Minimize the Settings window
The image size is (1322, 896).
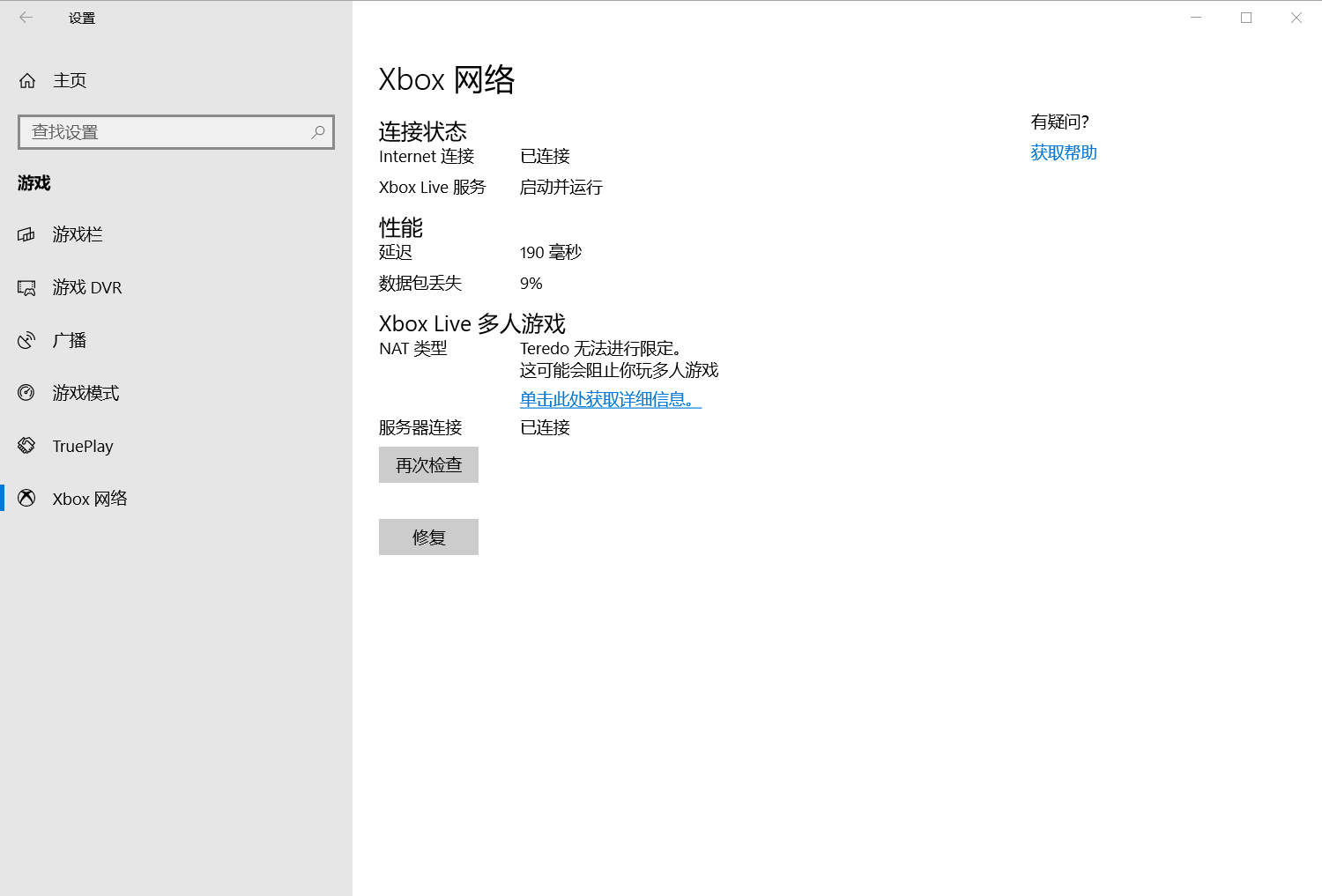pos(1196,18)
